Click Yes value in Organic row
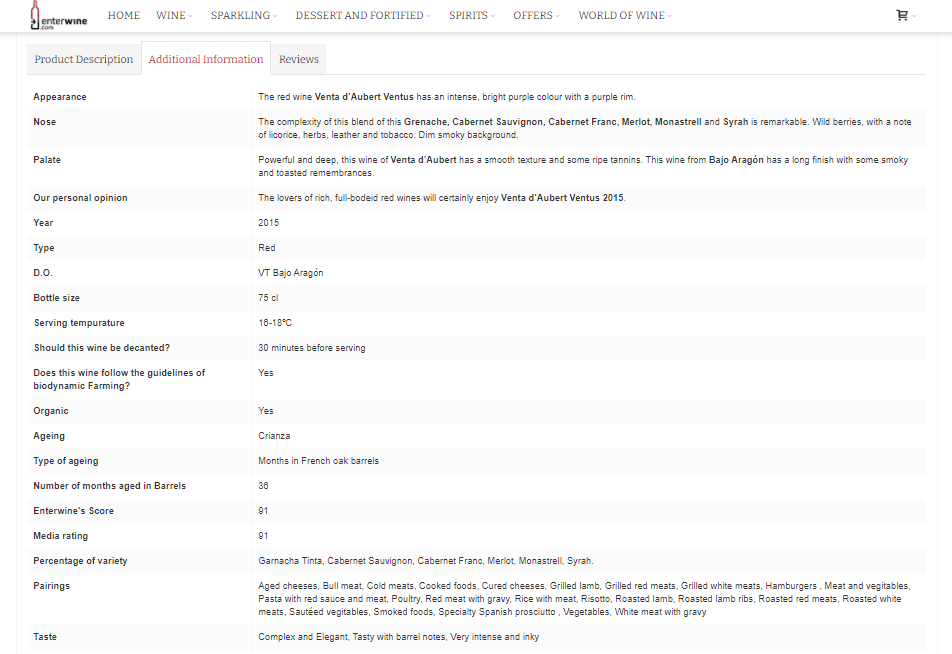The height and width of the screenshot is (654, 952). (x=265, y=411)
